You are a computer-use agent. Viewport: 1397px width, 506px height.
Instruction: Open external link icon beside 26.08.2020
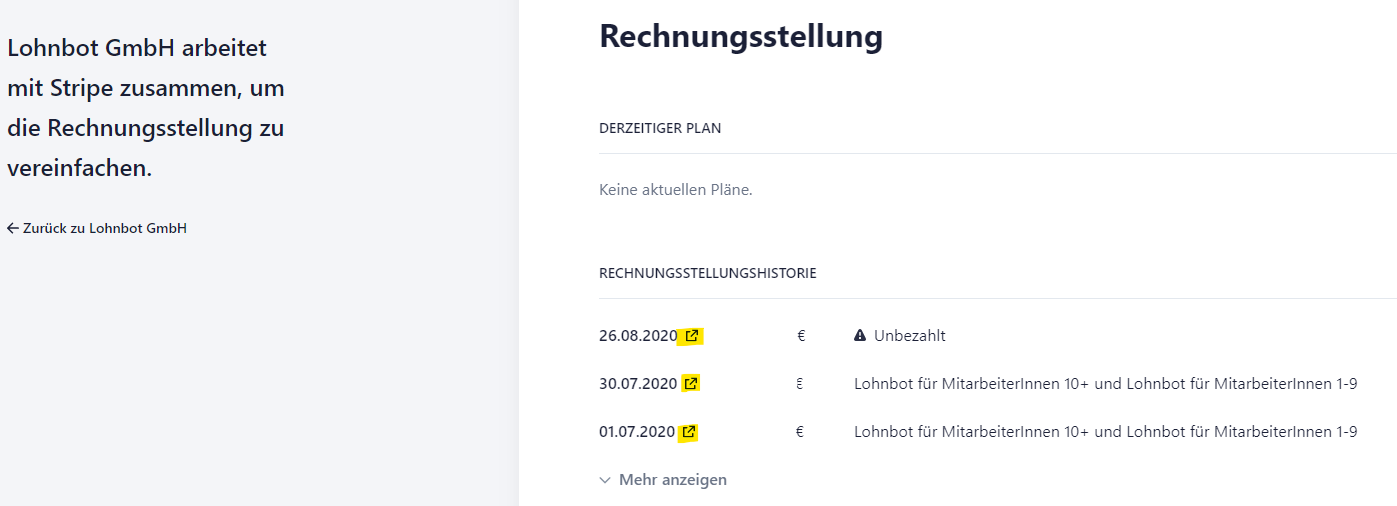click(692, 336)
